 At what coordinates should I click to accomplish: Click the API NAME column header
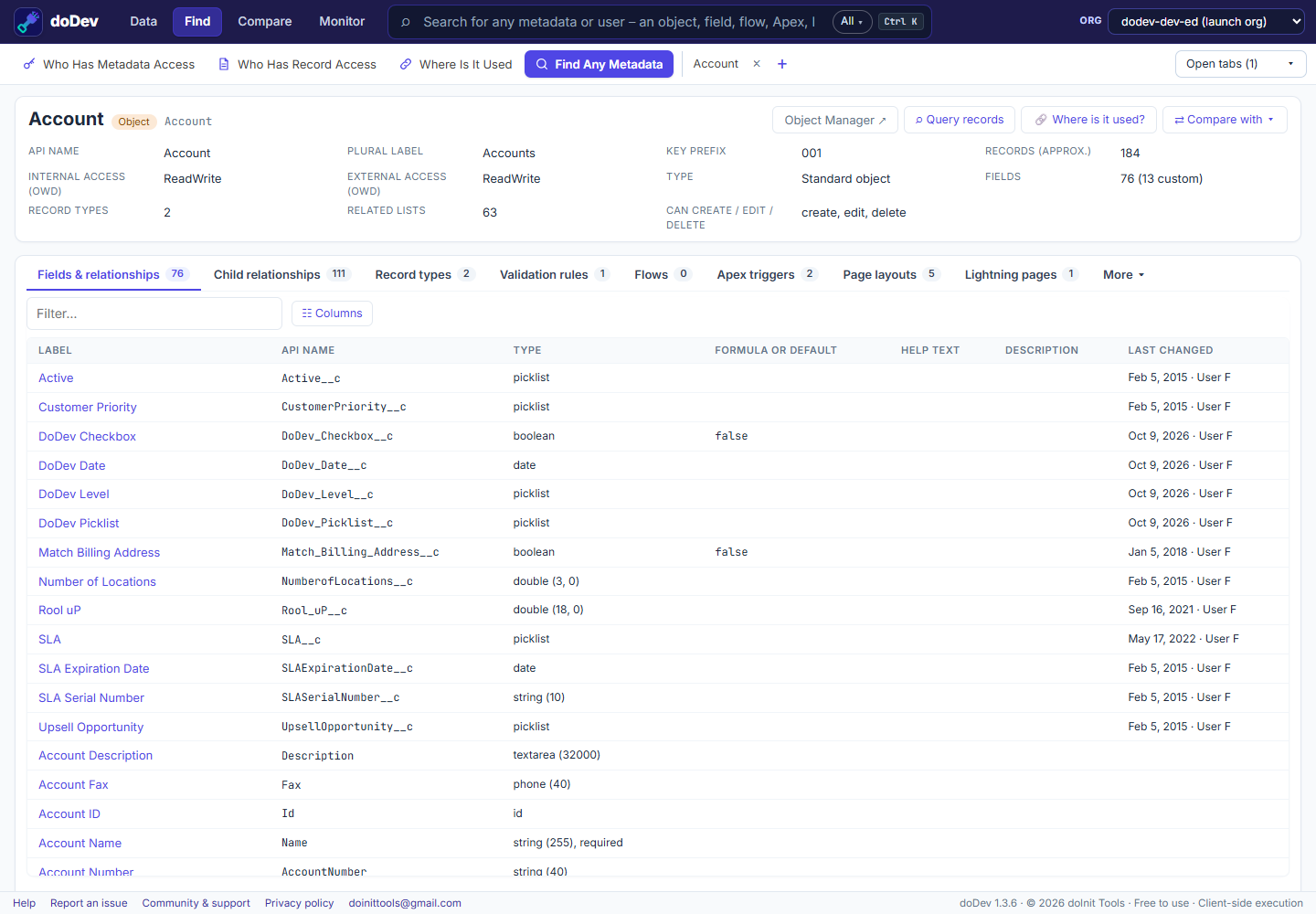coord(308,350)
